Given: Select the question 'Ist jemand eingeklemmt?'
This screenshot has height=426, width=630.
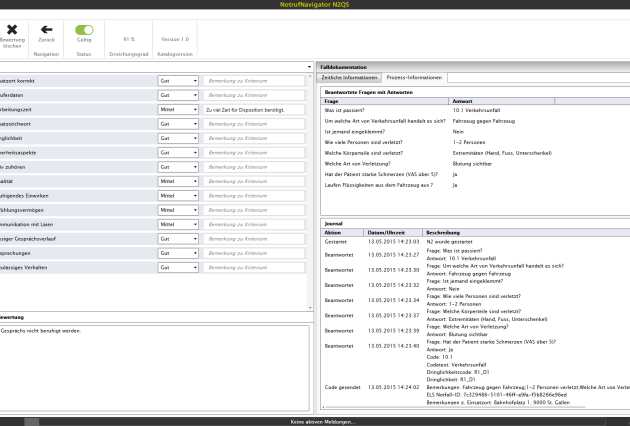Looking at the screenshot, I should 355,131.
